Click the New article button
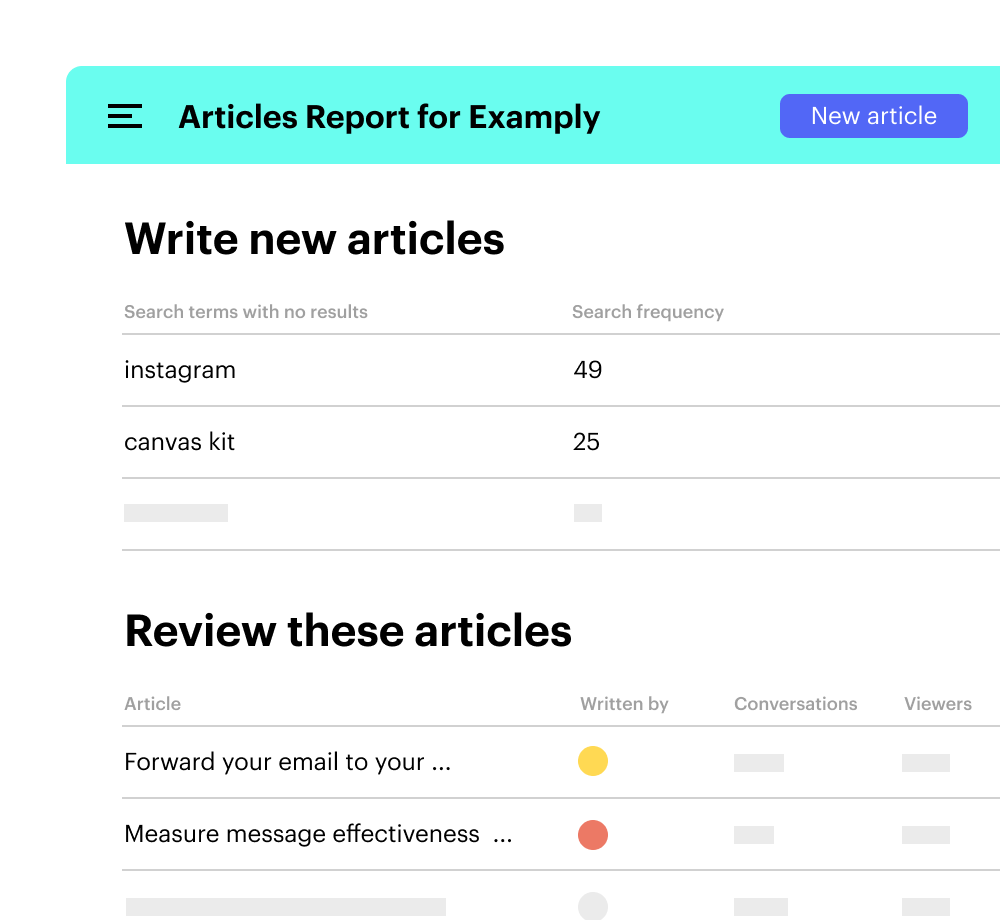The width and height of the screenshot is (1000, 920). point(873,116)
